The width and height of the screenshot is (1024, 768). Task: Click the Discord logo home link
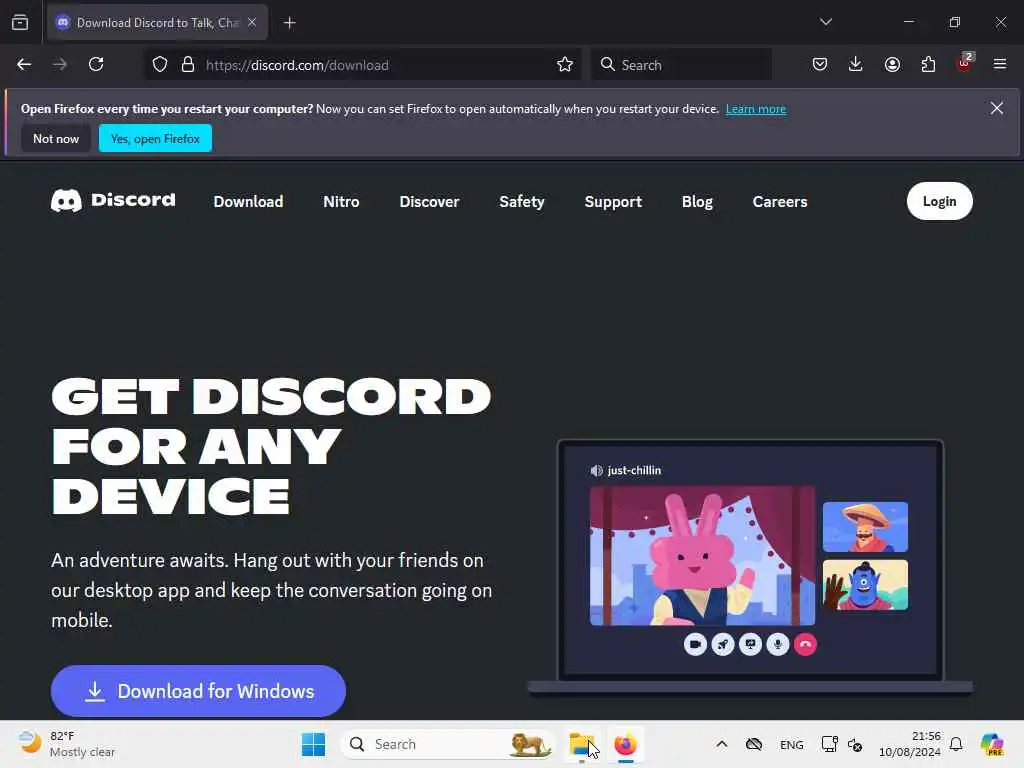113,200
